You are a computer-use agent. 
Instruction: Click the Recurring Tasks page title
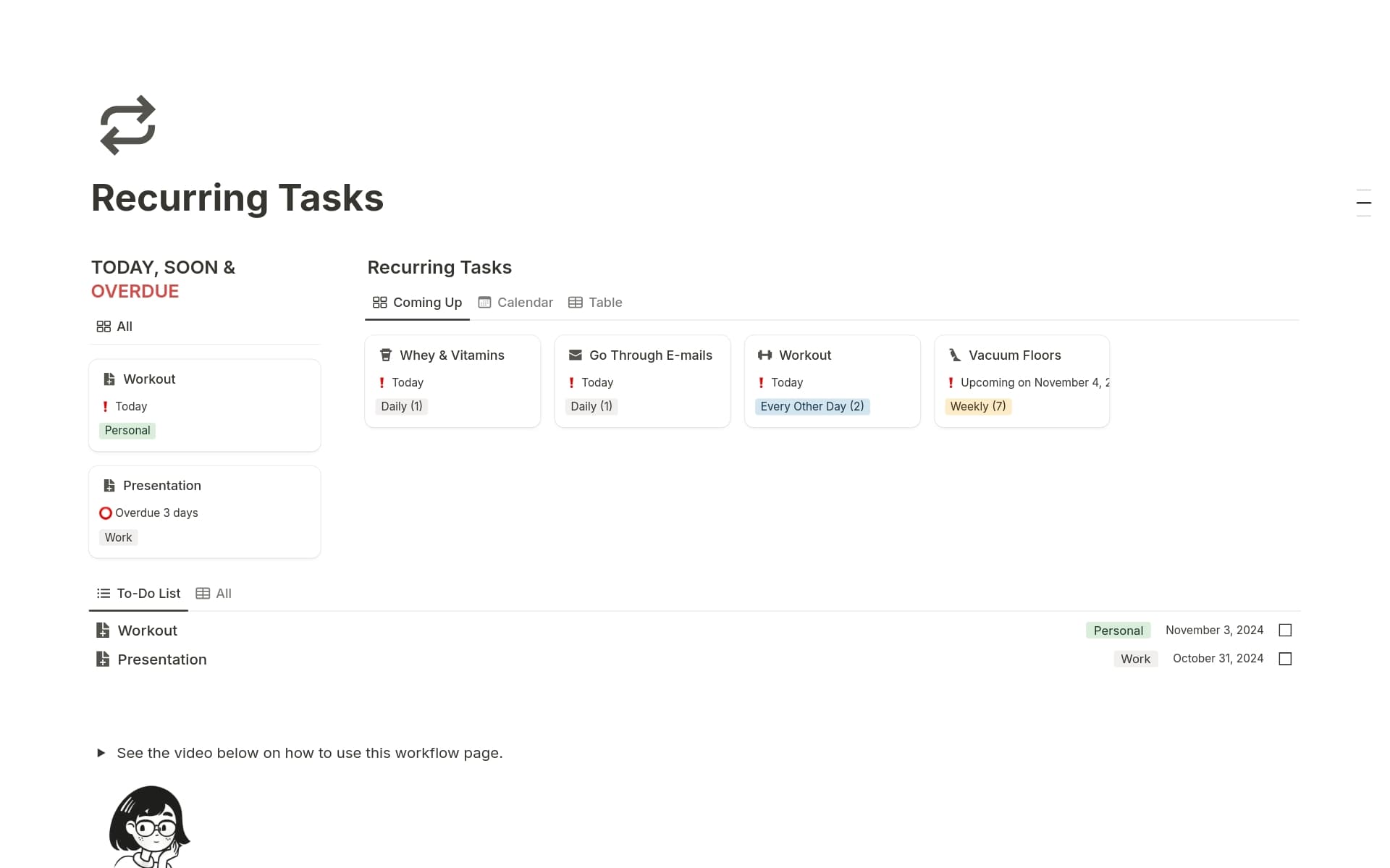pos(237,198)
